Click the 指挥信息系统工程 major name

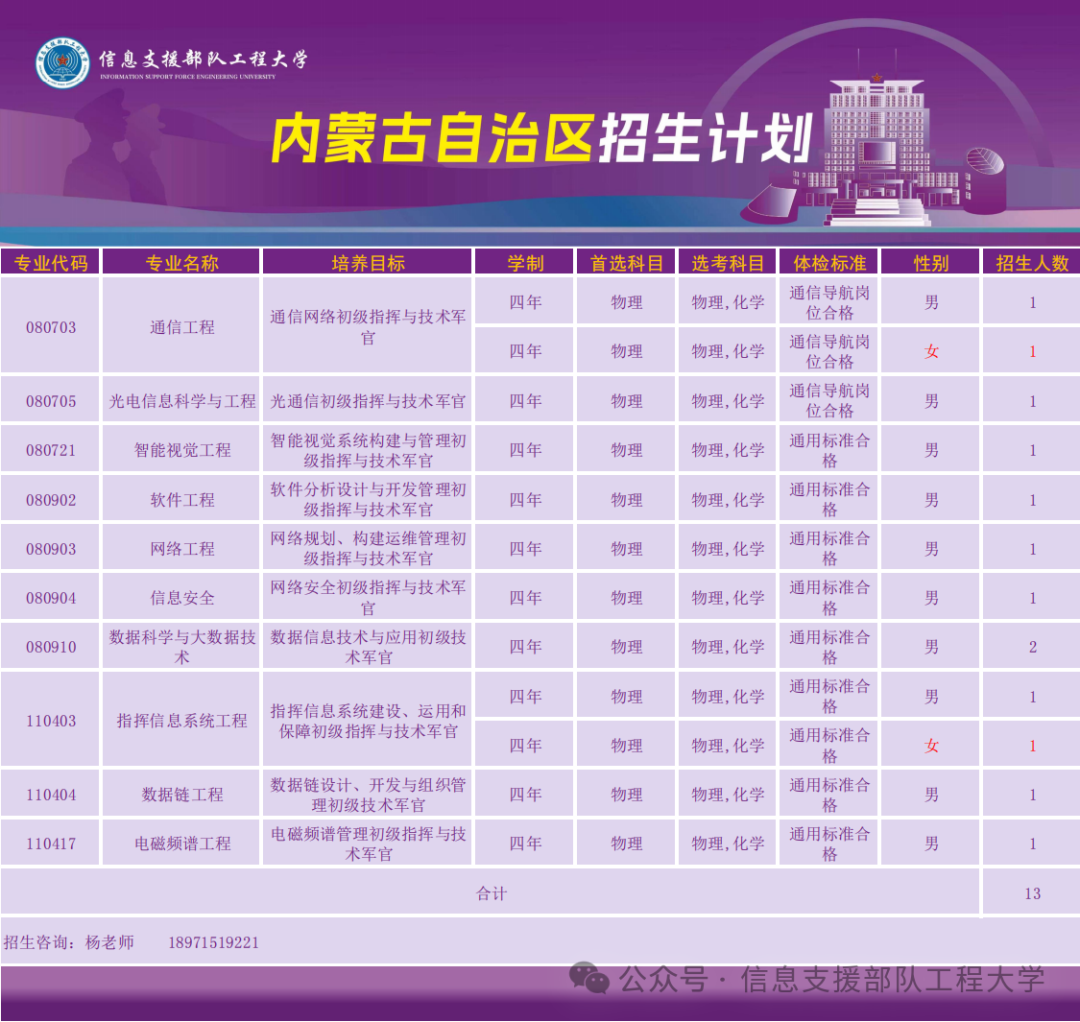click(182, 721)
